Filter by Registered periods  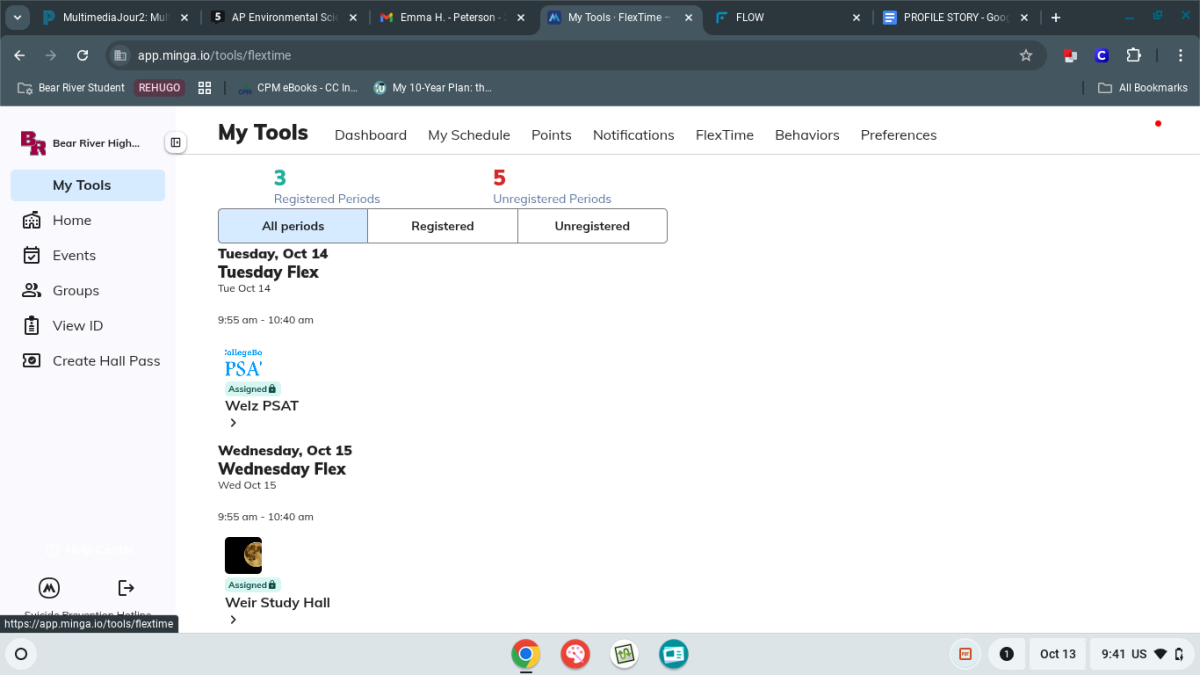[x=442, y=226]
